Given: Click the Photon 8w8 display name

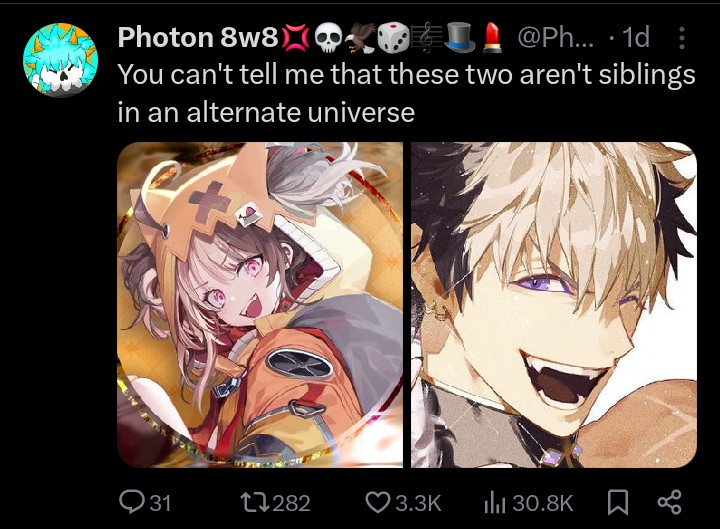Looking at the screenshot, I should tap(198, 37).
